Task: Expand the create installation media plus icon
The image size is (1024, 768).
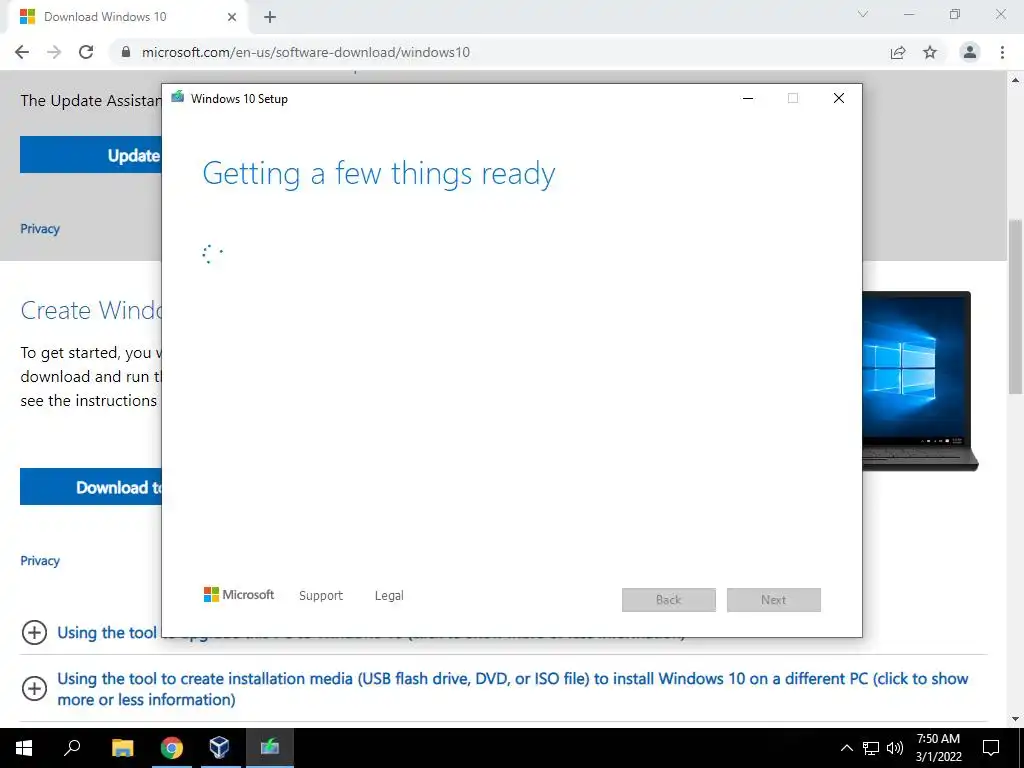Action: click(34, 688)
